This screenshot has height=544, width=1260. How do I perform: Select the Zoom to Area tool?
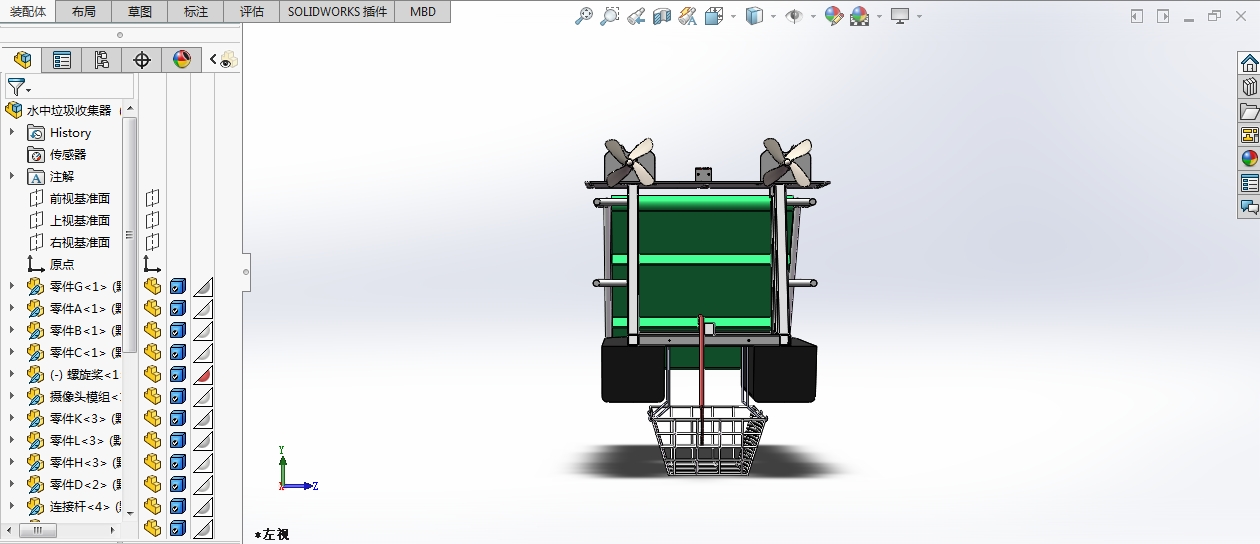pos(610,16)
